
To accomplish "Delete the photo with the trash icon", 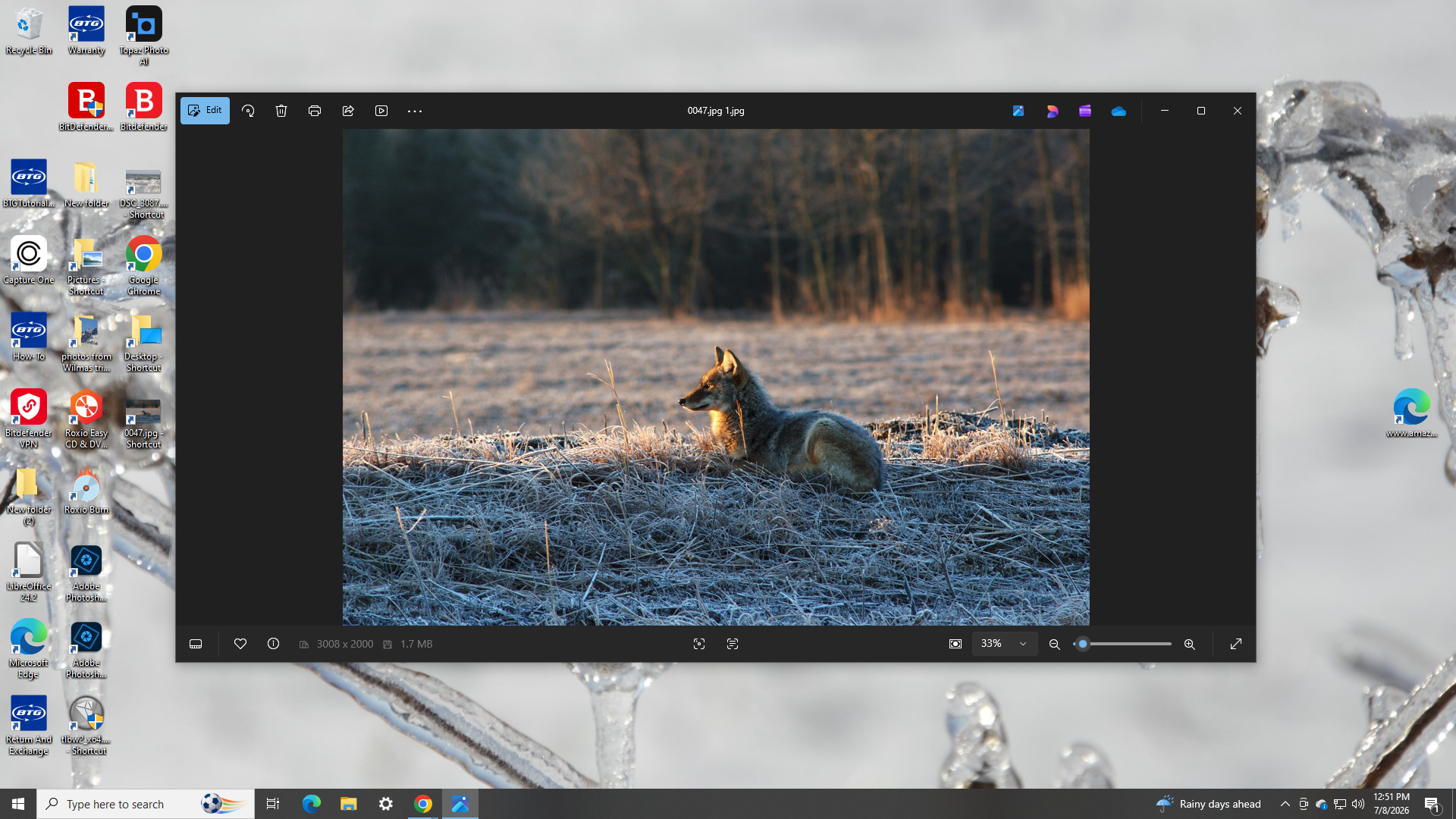I will pos(281,111).
